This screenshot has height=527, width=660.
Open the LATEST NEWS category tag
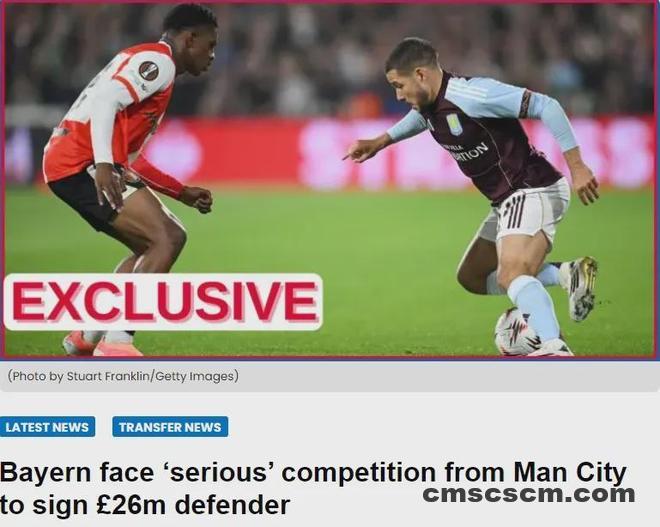pyautogui.click(x=48, y=427)
